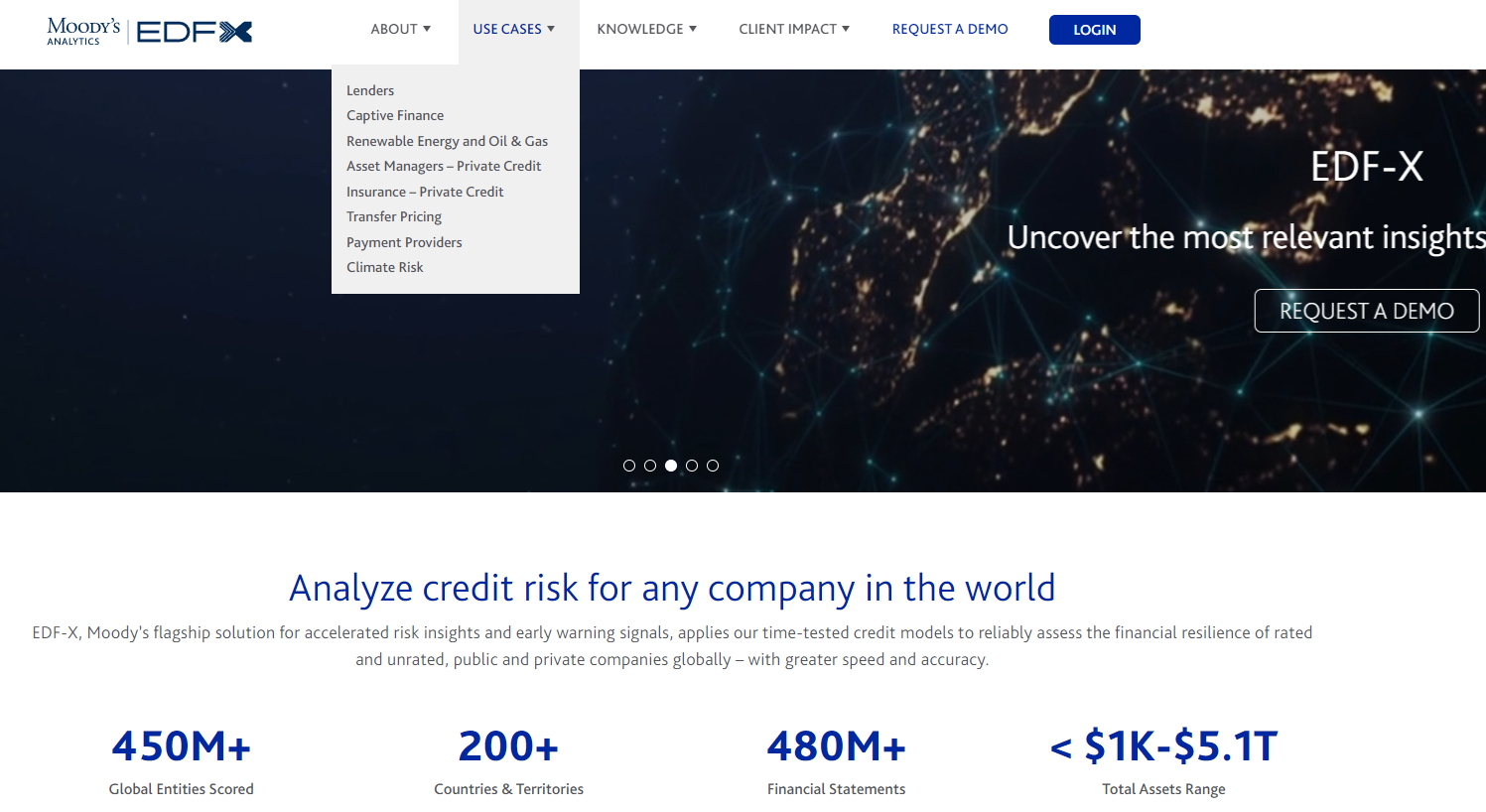Image resolution: width=1486 pixels, height=812 pixels.
Task: Click Request a Demo hero banner button
Action: 1366,311
